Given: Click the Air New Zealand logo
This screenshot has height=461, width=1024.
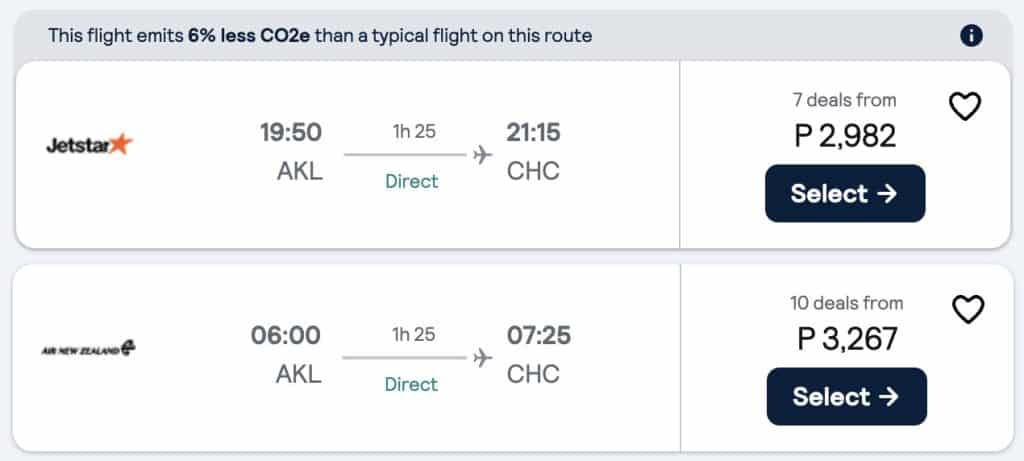Looking at the screenshot, I should tap(89, 349).
